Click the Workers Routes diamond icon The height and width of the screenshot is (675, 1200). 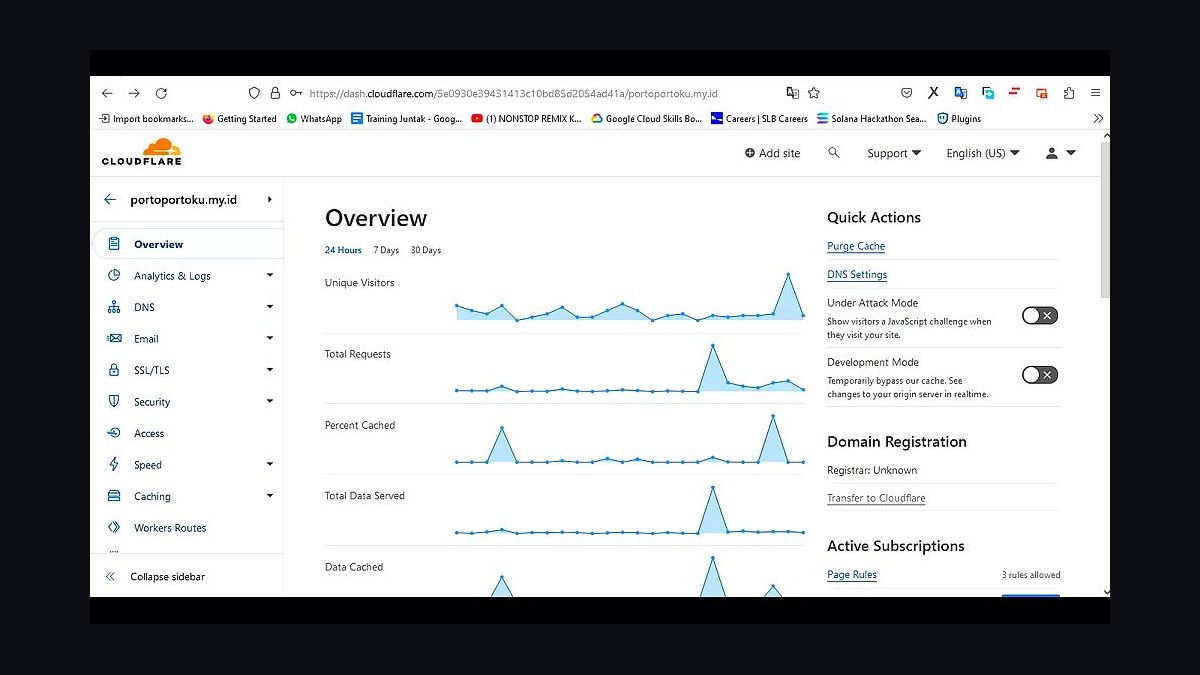[114, 527]
